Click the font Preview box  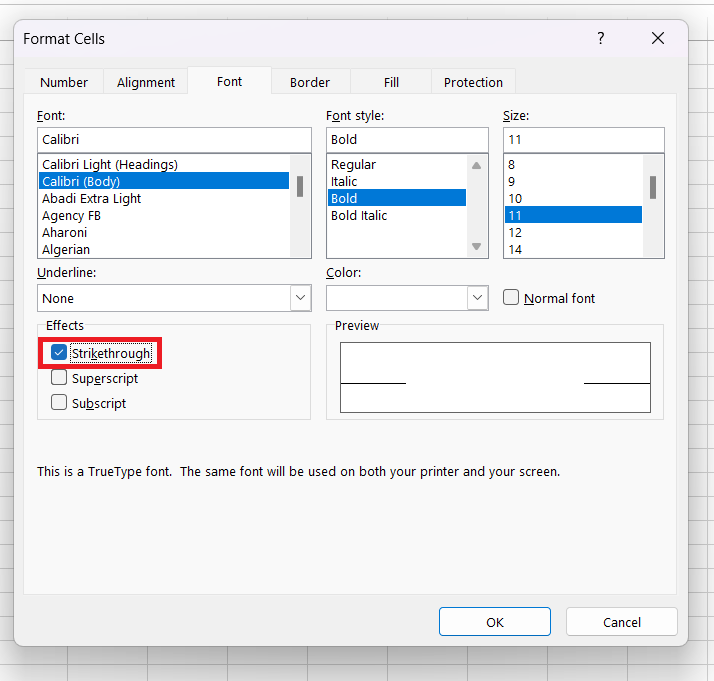point(495,377)
